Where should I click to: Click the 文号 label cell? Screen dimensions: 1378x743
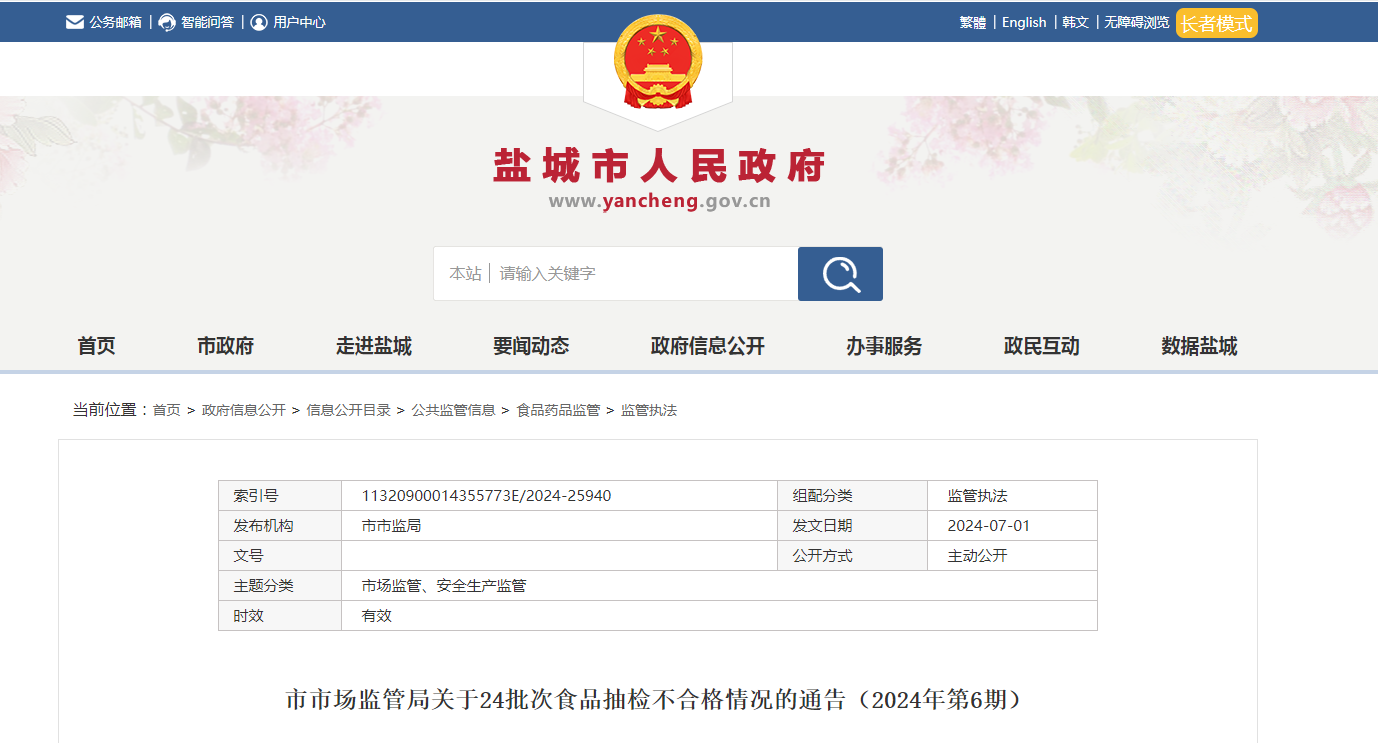point(280,556)
